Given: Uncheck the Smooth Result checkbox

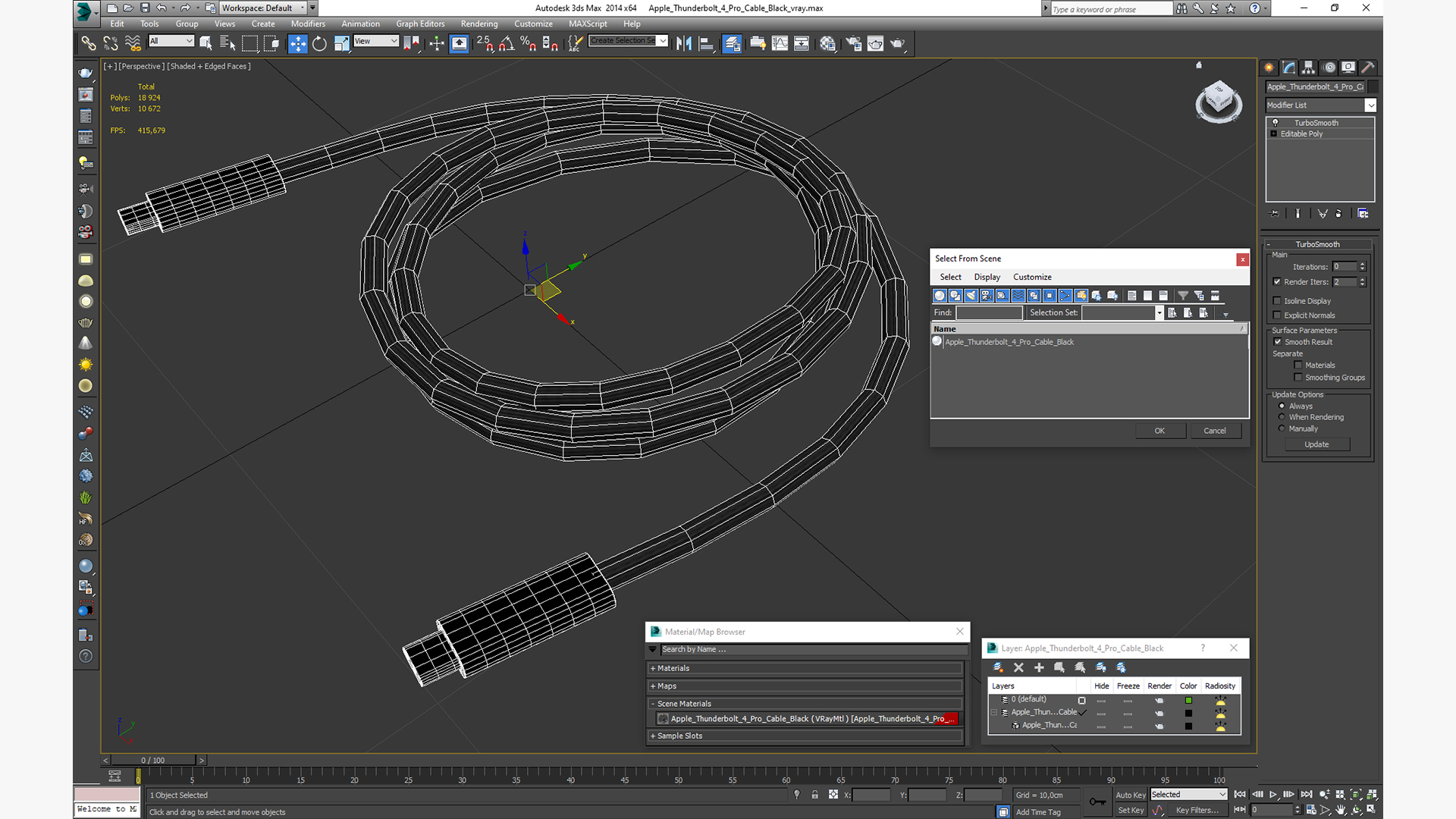Looking at the screenshot, I should coord(1278,342).
